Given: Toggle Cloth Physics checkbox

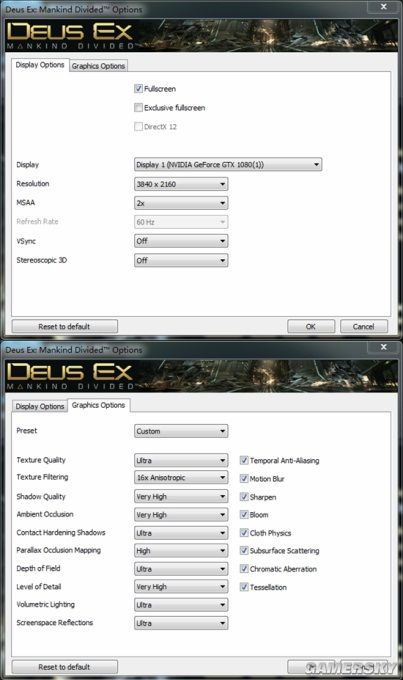Looking at the screenshot, I should 244,533.
